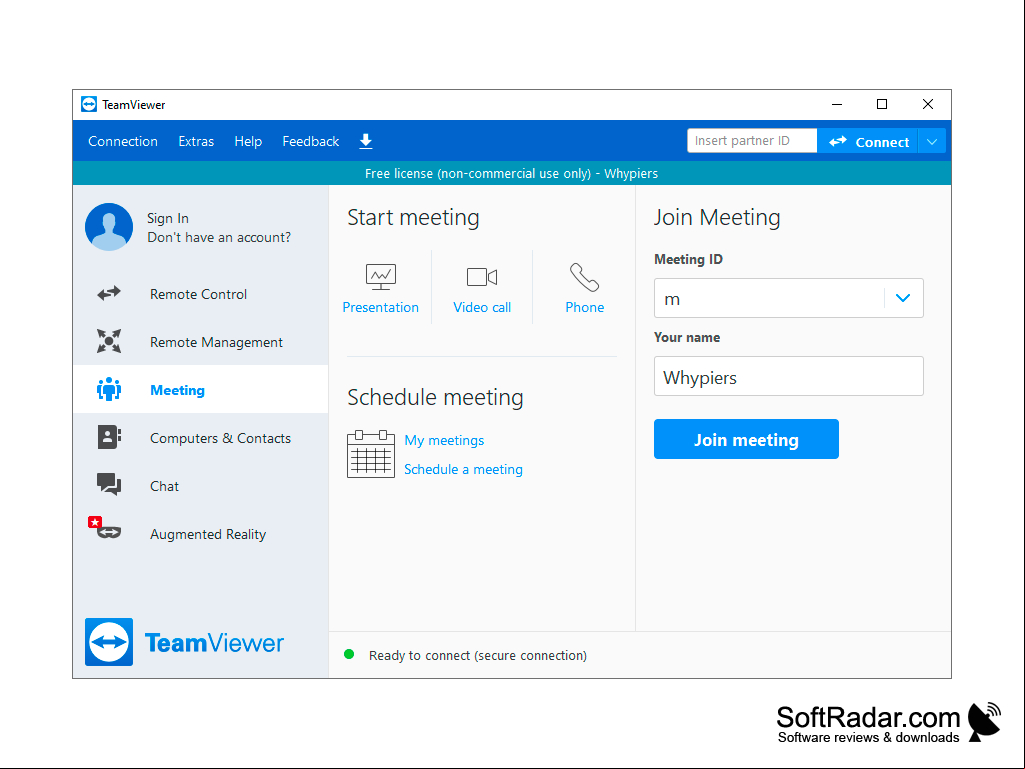Viewport: 1025px width, 769px height.
Task: Maximize the TeamViewer window
Action: (882, 105)
